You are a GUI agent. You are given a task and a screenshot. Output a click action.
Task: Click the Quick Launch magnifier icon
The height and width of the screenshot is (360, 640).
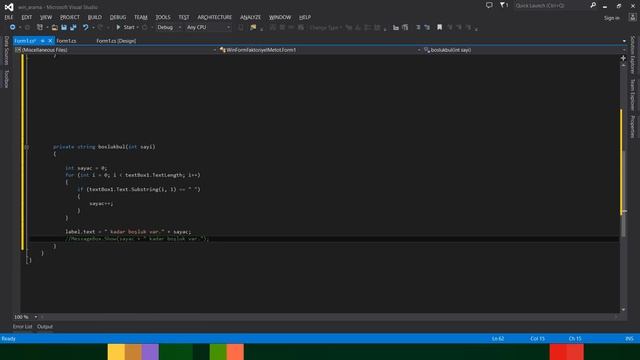point(593,5)
